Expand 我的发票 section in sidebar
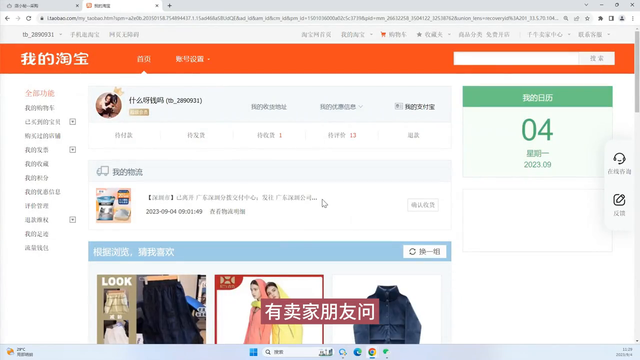The image size is (640, 360). pos(72,150)
